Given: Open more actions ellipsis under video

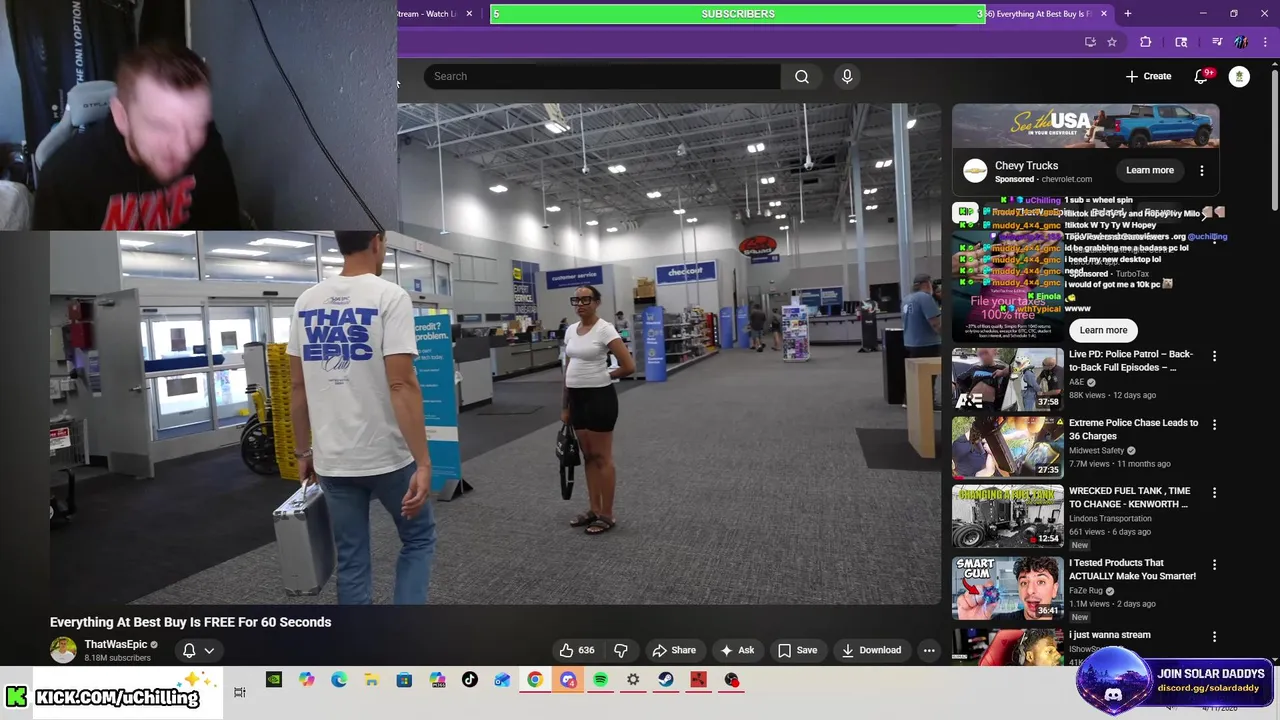Looking at the screenshot, I should tap(929, 650).
